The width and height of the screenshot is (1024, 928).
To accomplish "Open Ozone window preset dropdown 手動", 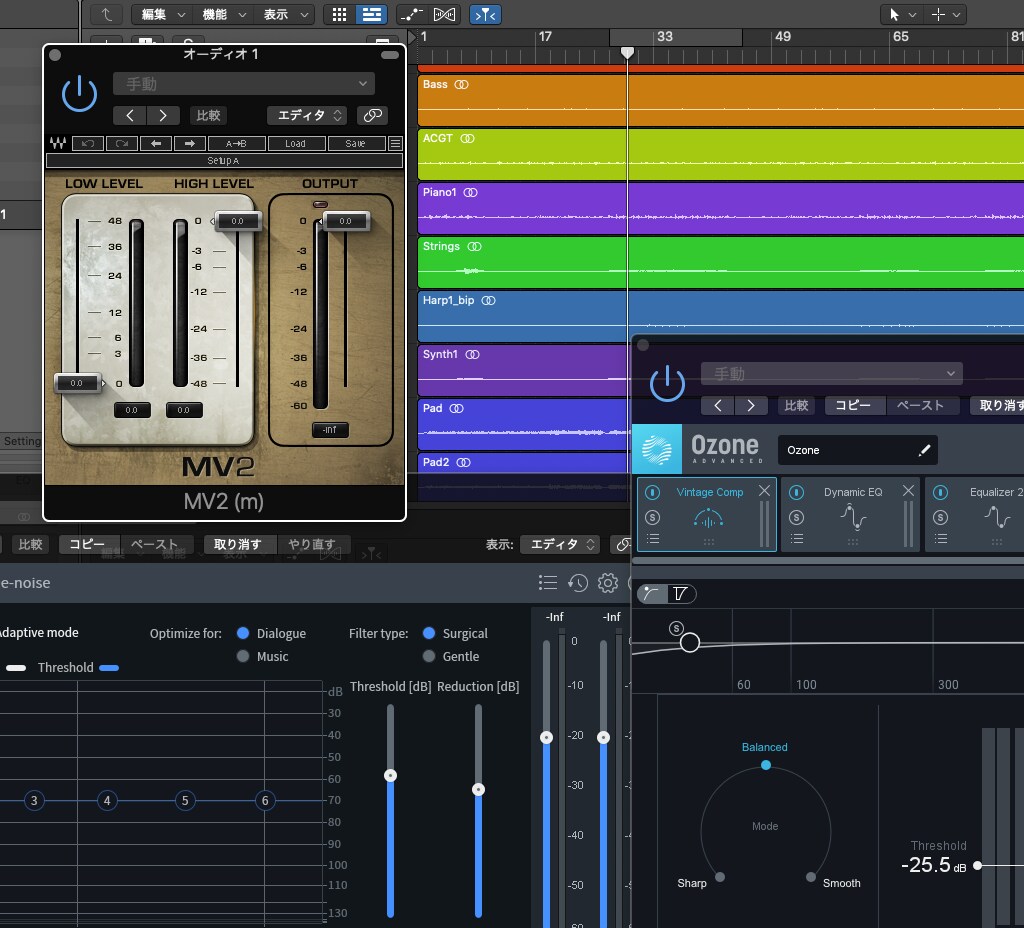I will pos(831,374).
